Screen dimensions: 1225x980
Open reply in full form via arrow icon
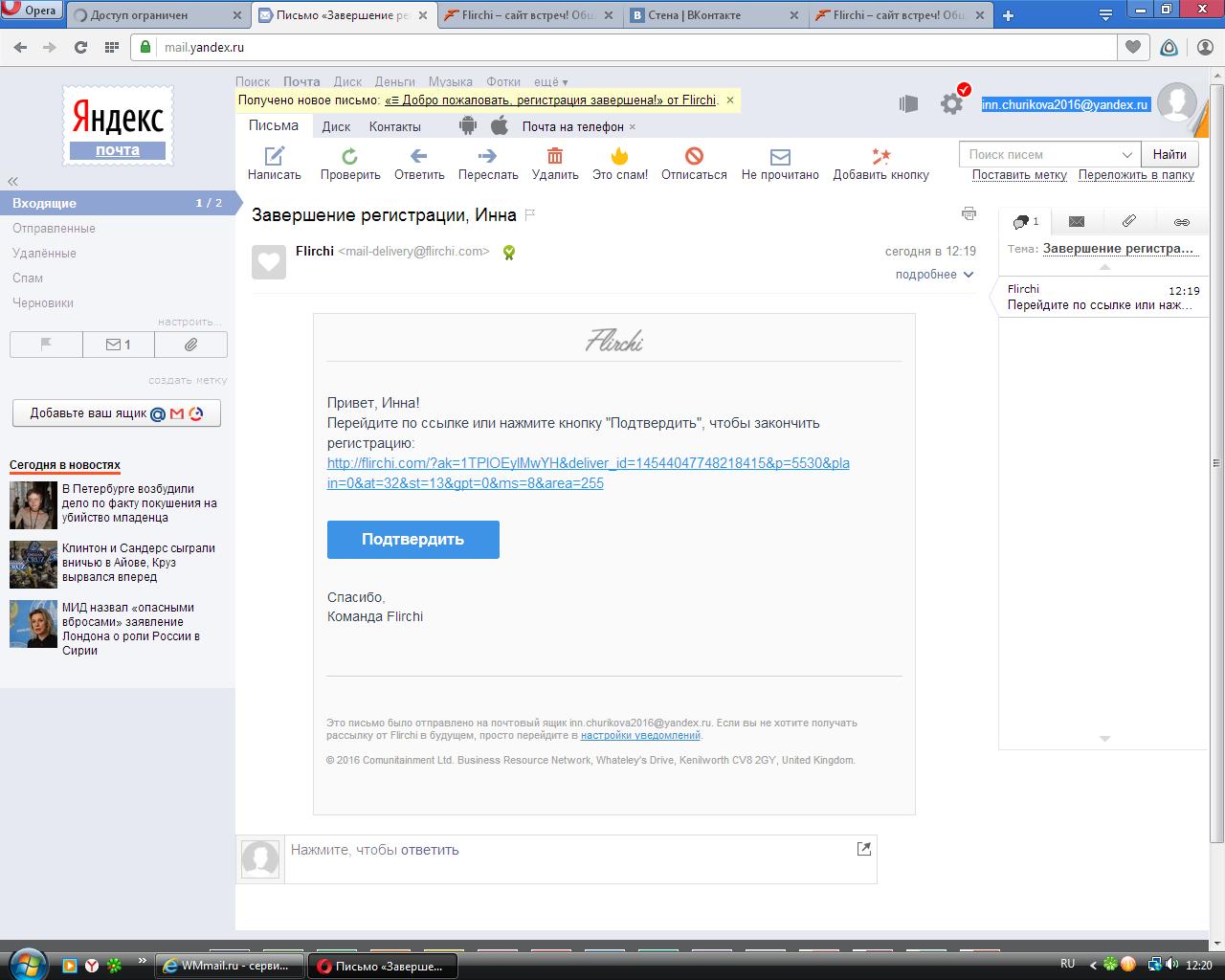(864, 849)
